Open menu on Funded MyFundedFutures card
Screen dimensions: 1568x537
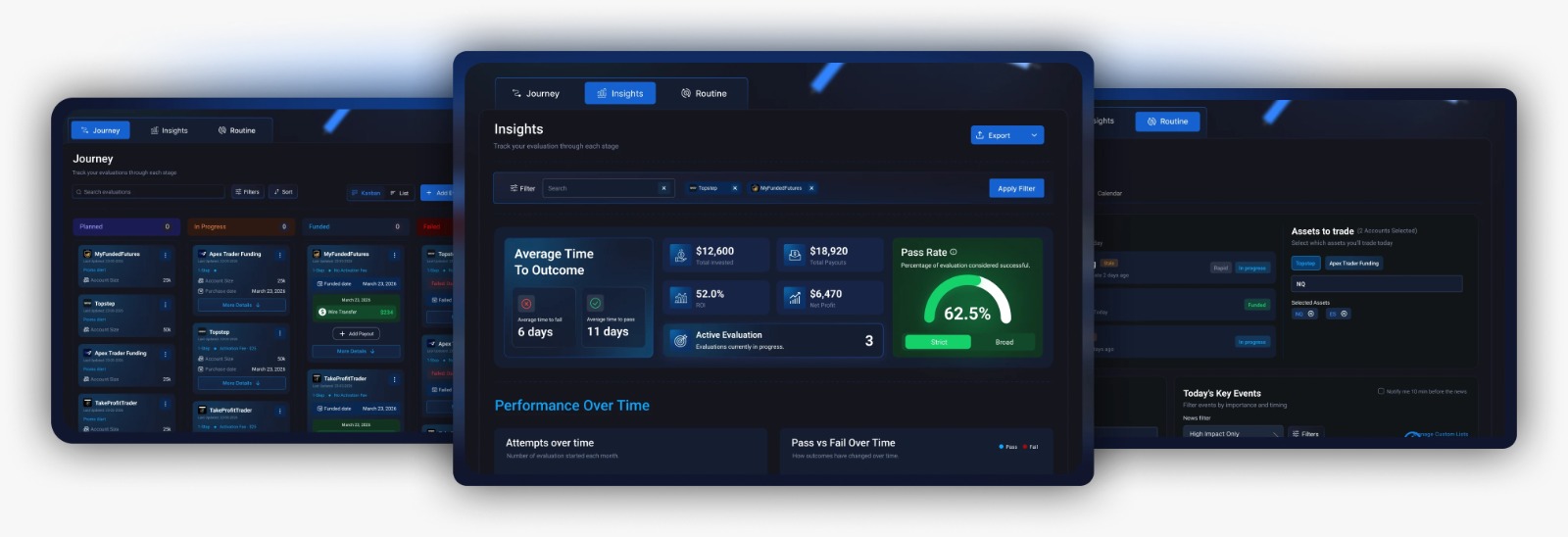[x=394, y=255]
